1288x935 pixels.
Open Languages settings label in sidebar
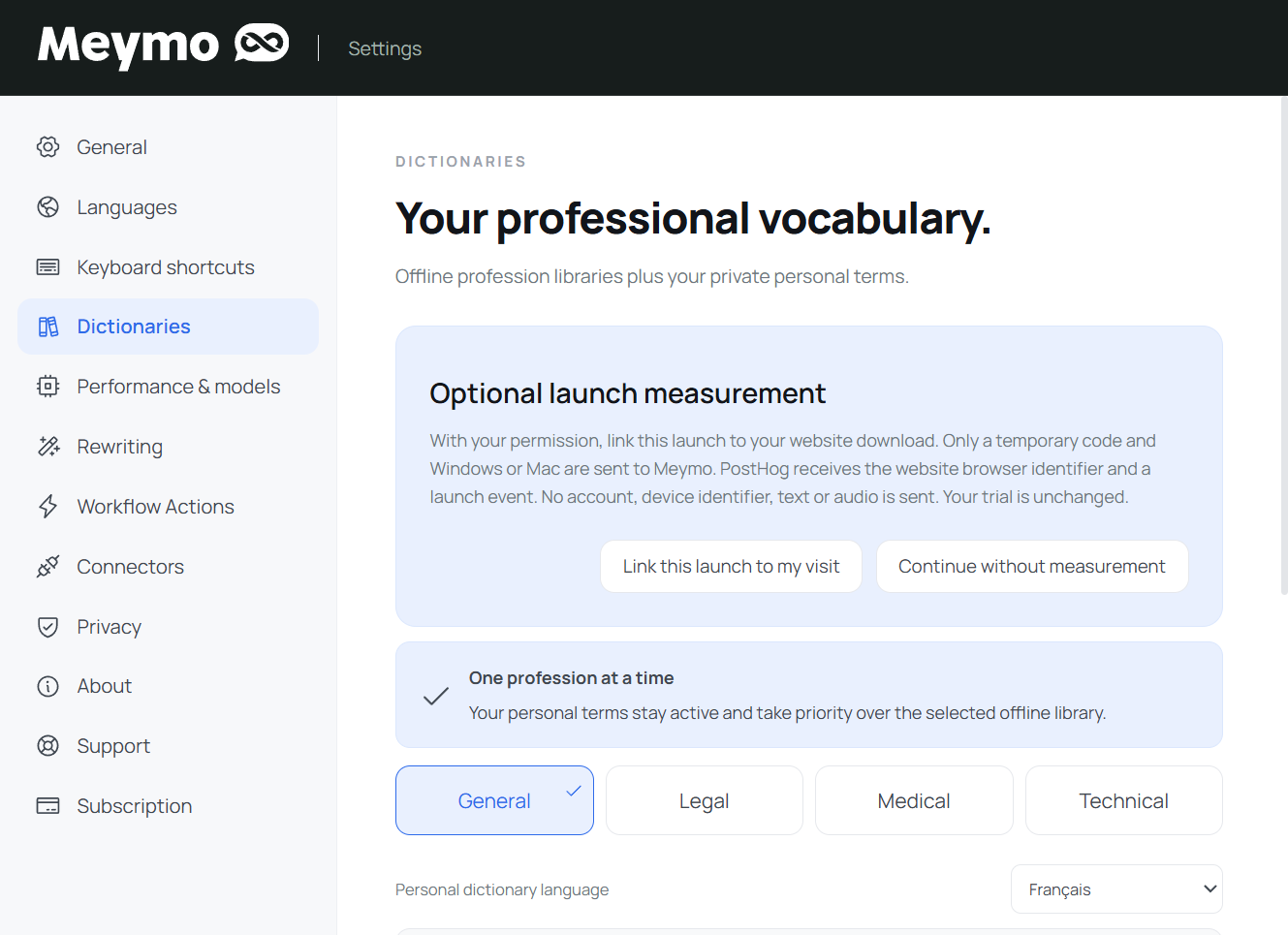(127, 207)
